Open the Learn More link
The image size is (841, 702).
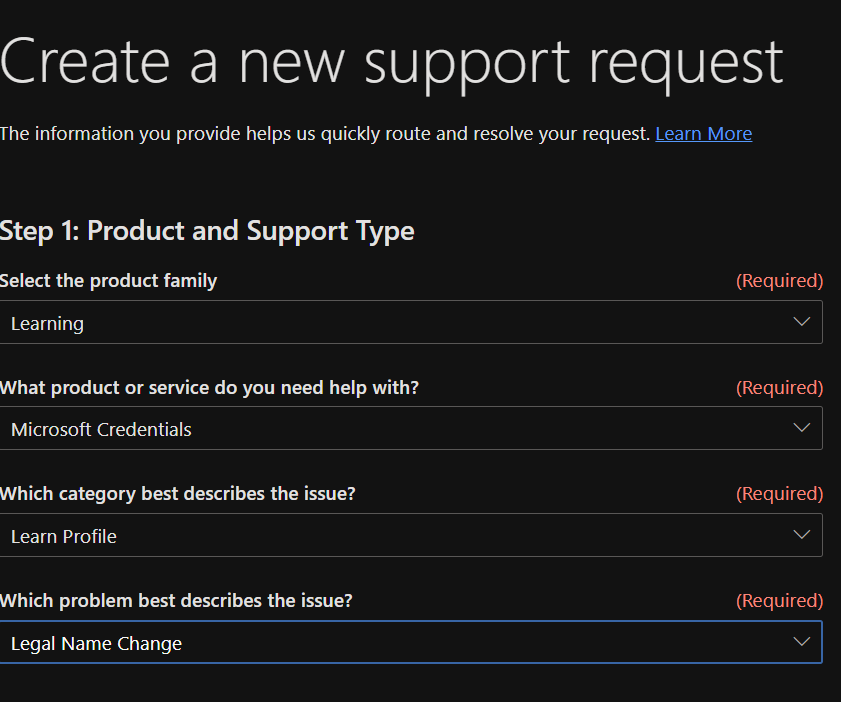coord(703,134)
